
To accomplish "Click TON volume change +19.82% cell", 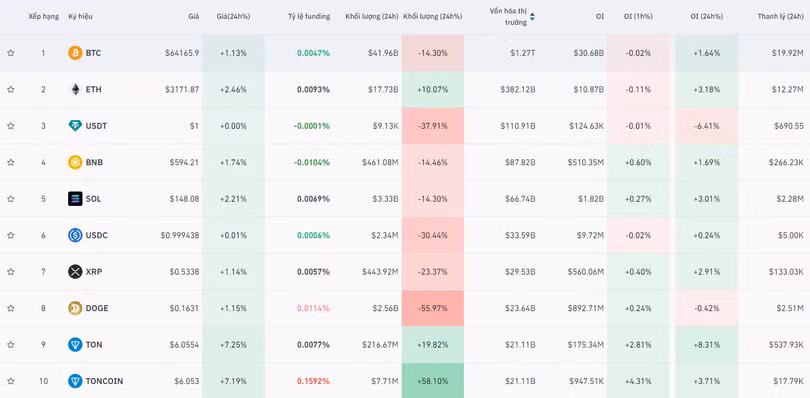I will (432, 345).
